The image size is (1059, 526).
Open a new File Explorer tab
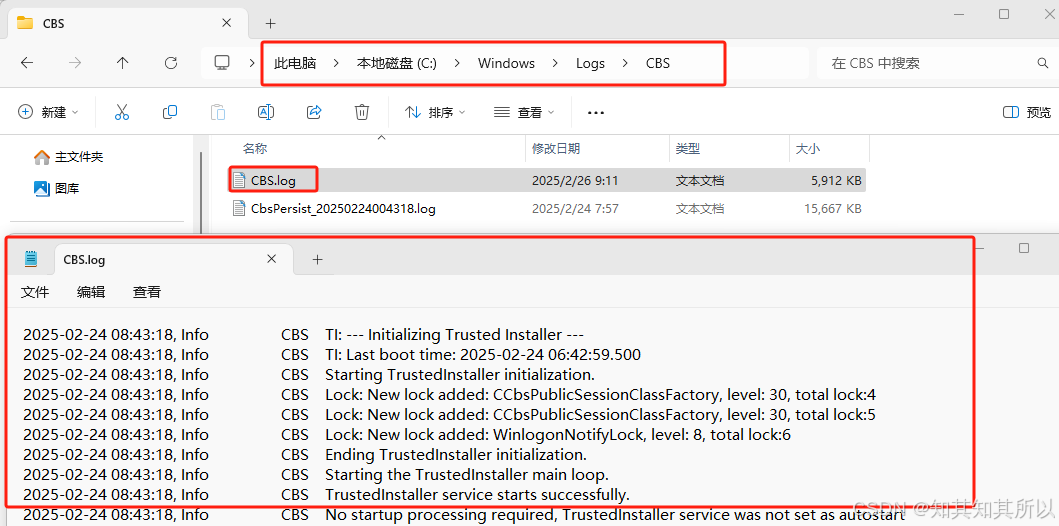(270, 24)
